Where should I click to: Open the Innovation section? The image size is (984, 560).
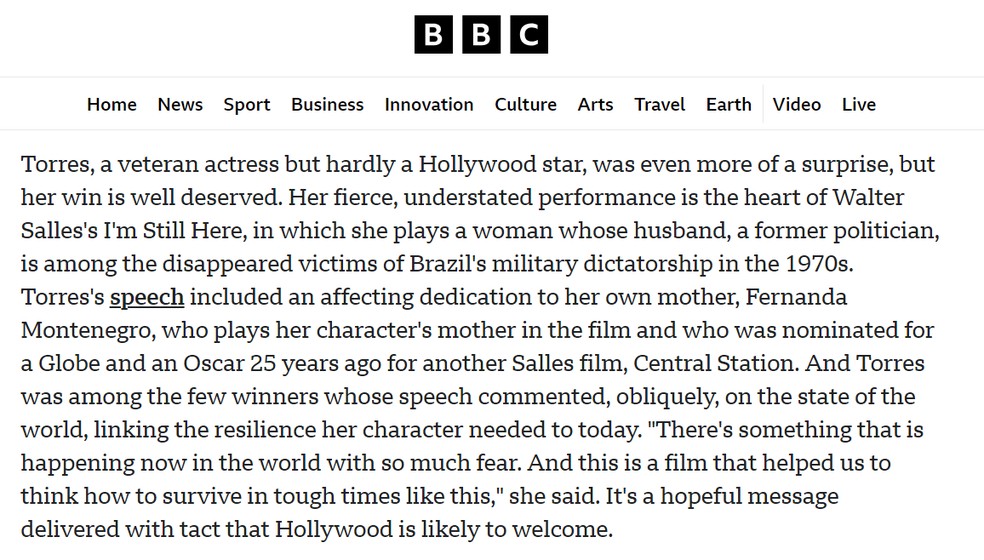(x=429, y=104)
